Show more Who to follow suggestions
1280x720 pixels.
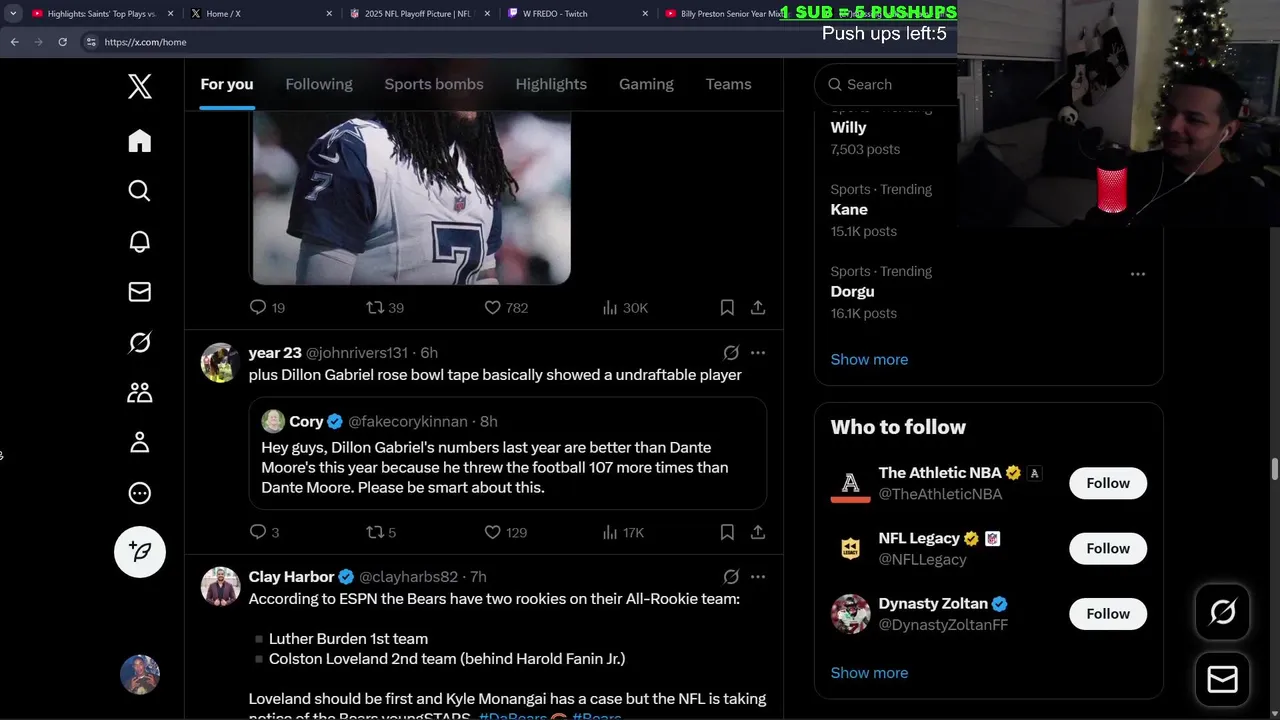coord(869,672)
